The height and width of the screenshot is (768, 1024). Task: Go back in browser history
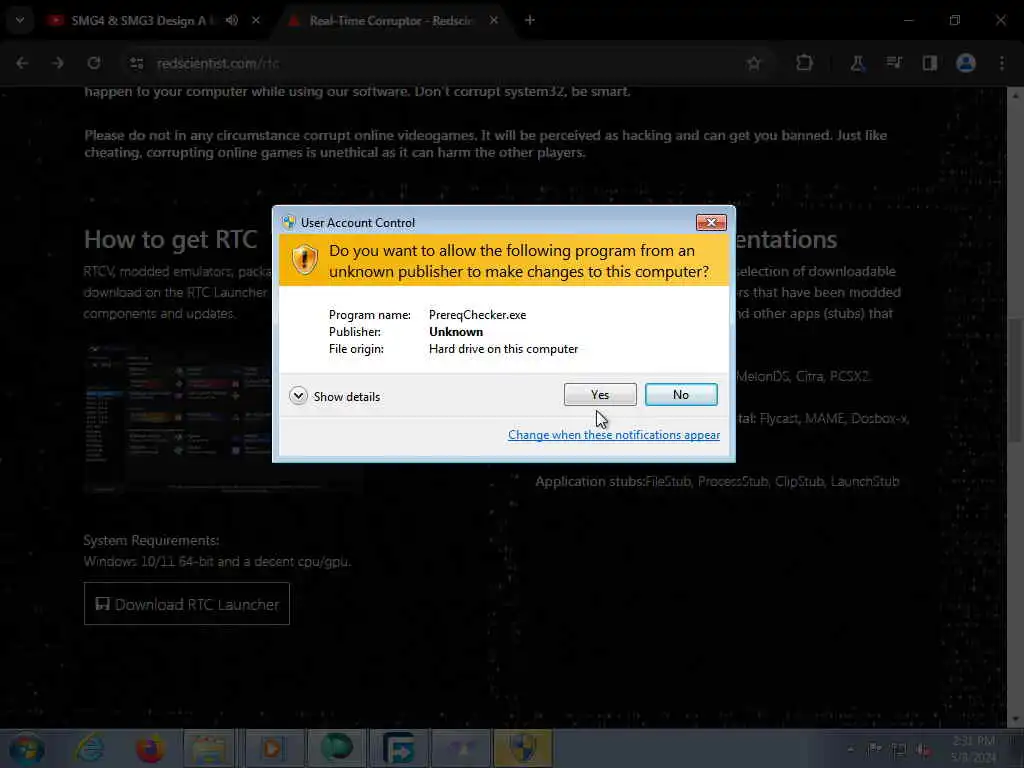point(22,63)
